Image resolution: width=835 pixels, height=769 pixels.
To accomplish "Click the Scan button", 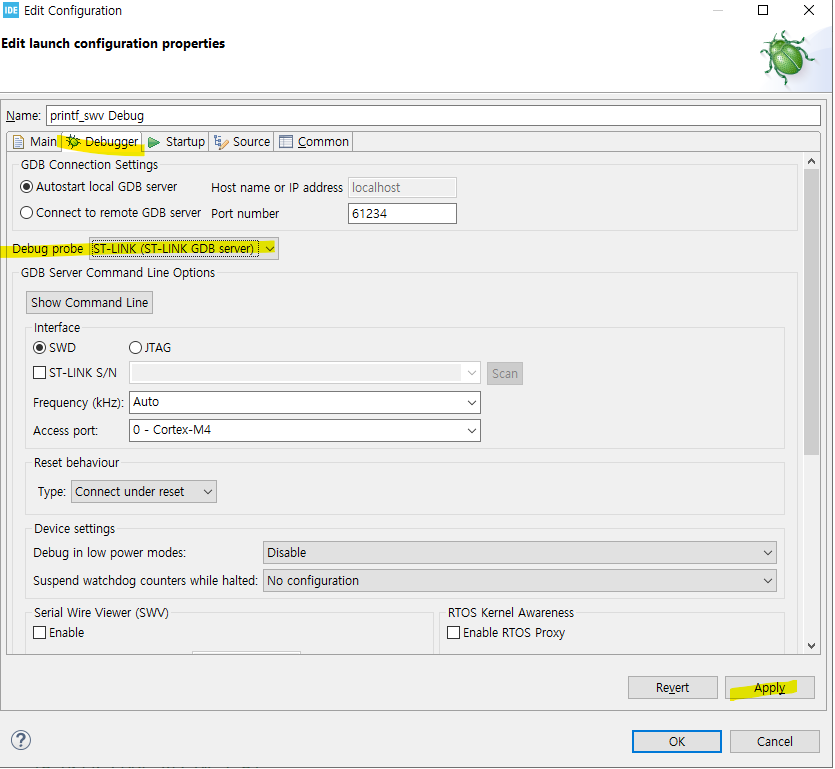I will coord(505,373).
